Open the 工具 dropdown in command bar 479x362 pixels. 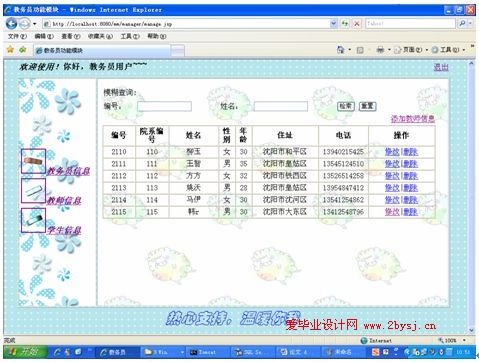[448, 50]
